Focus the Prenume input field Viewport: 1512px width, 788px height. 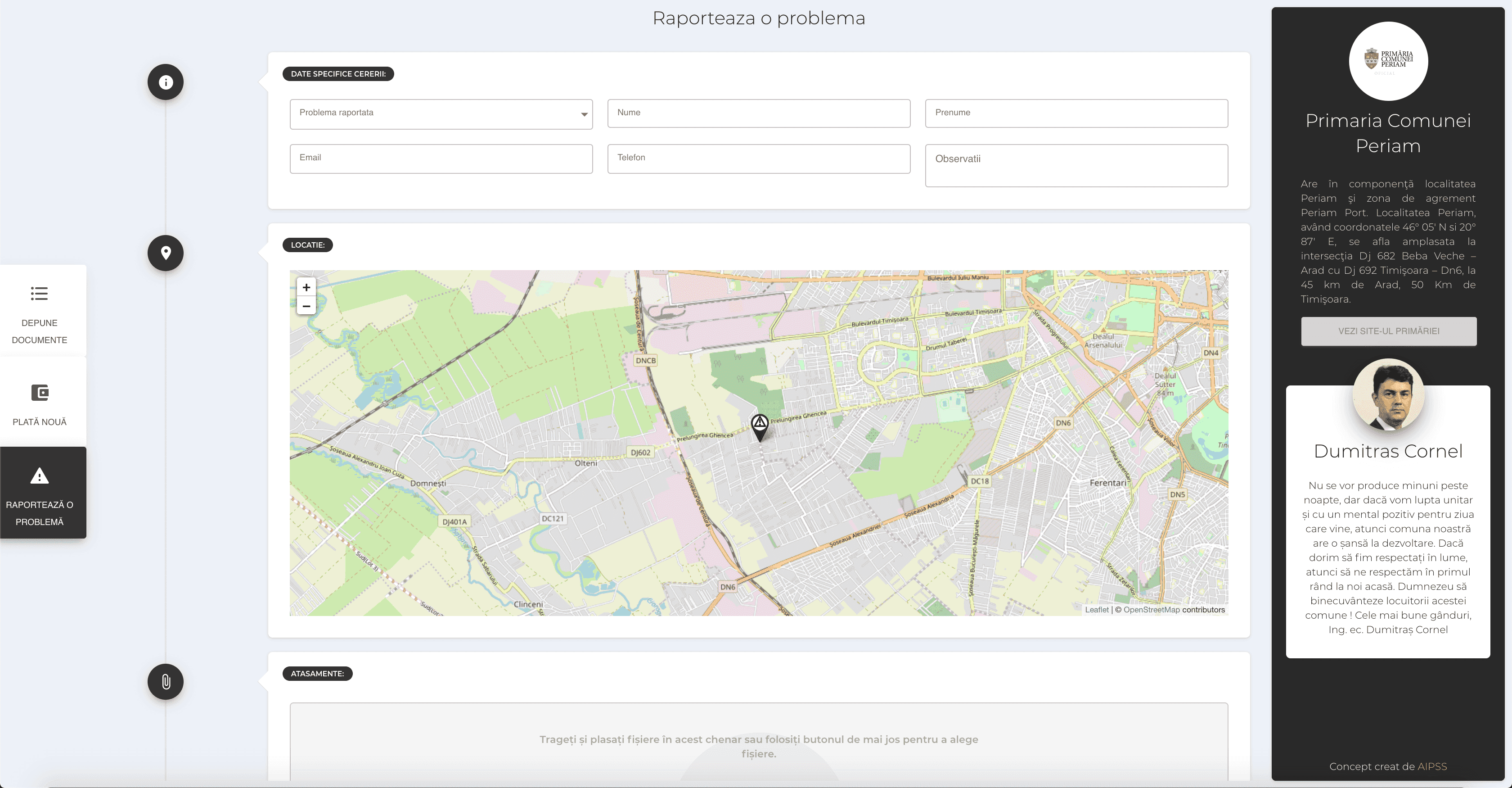[1076, 113]
